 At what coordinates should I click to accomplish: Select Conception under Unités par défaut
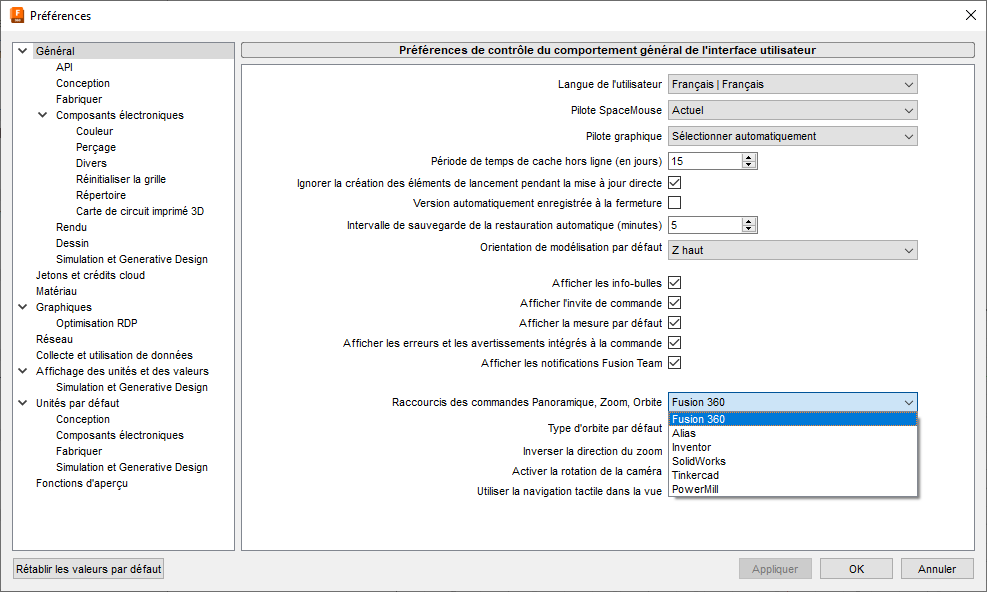click(x=82, y=419)
